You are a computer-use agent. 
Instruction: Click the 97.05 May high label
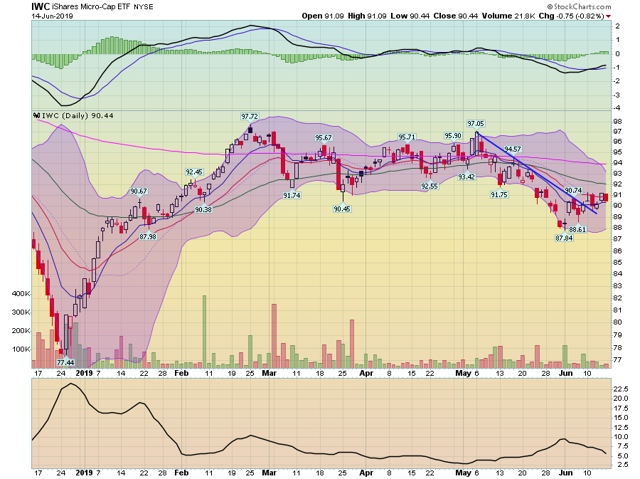point(476,124)
